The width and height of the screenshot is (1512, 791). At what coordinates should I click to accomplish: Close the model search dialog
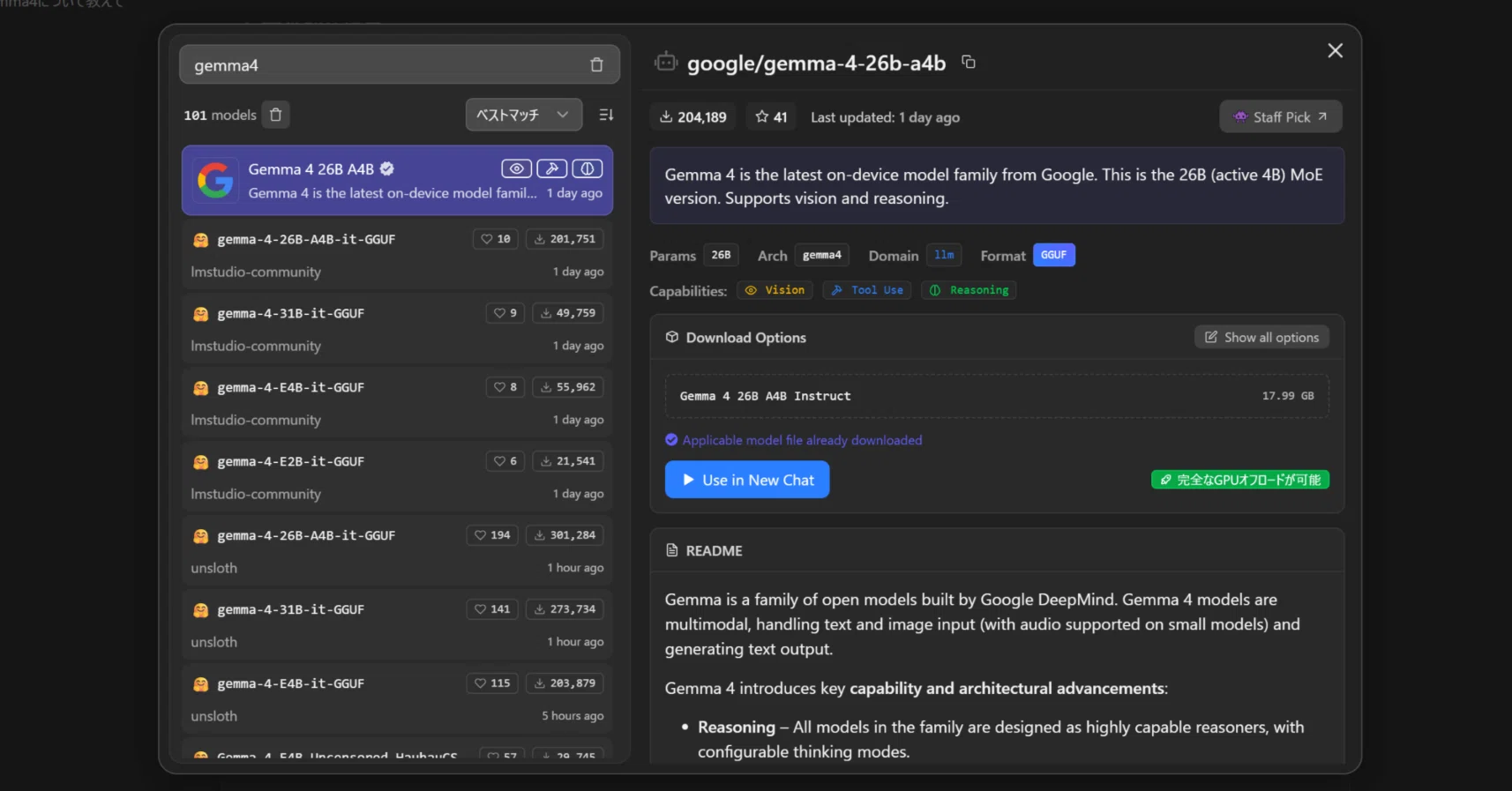click(1336, 51)
